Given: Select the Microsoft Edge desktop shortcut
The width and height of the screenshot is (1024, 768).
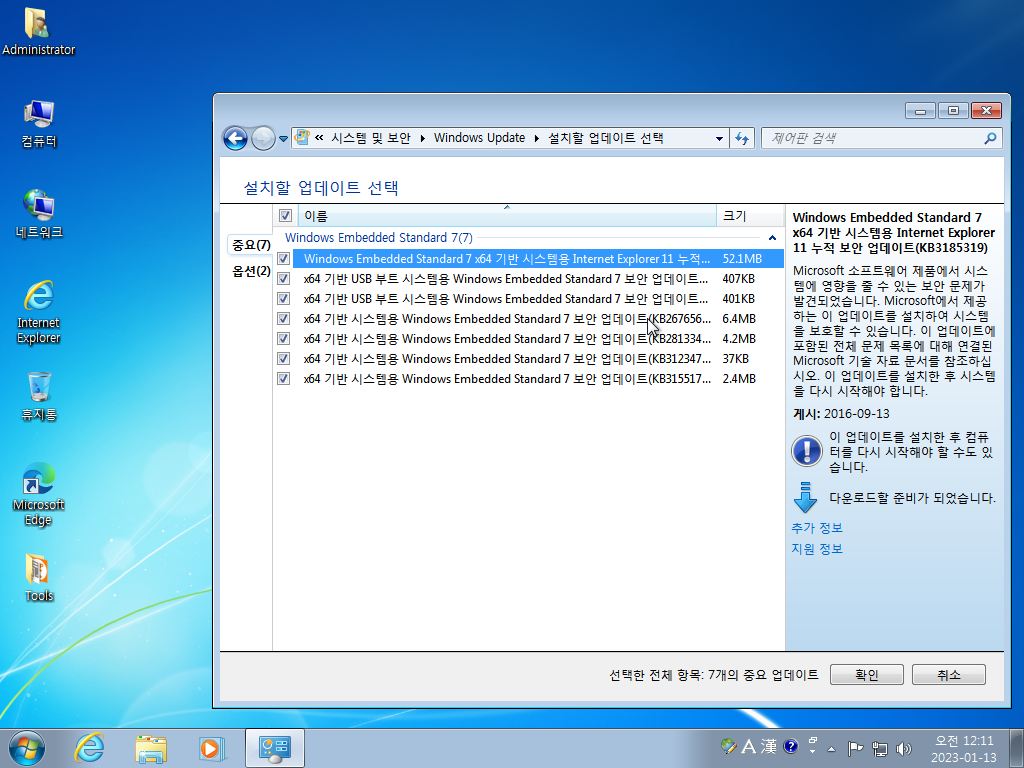Looking at the screenshot, I should click(x=39, y=494).
